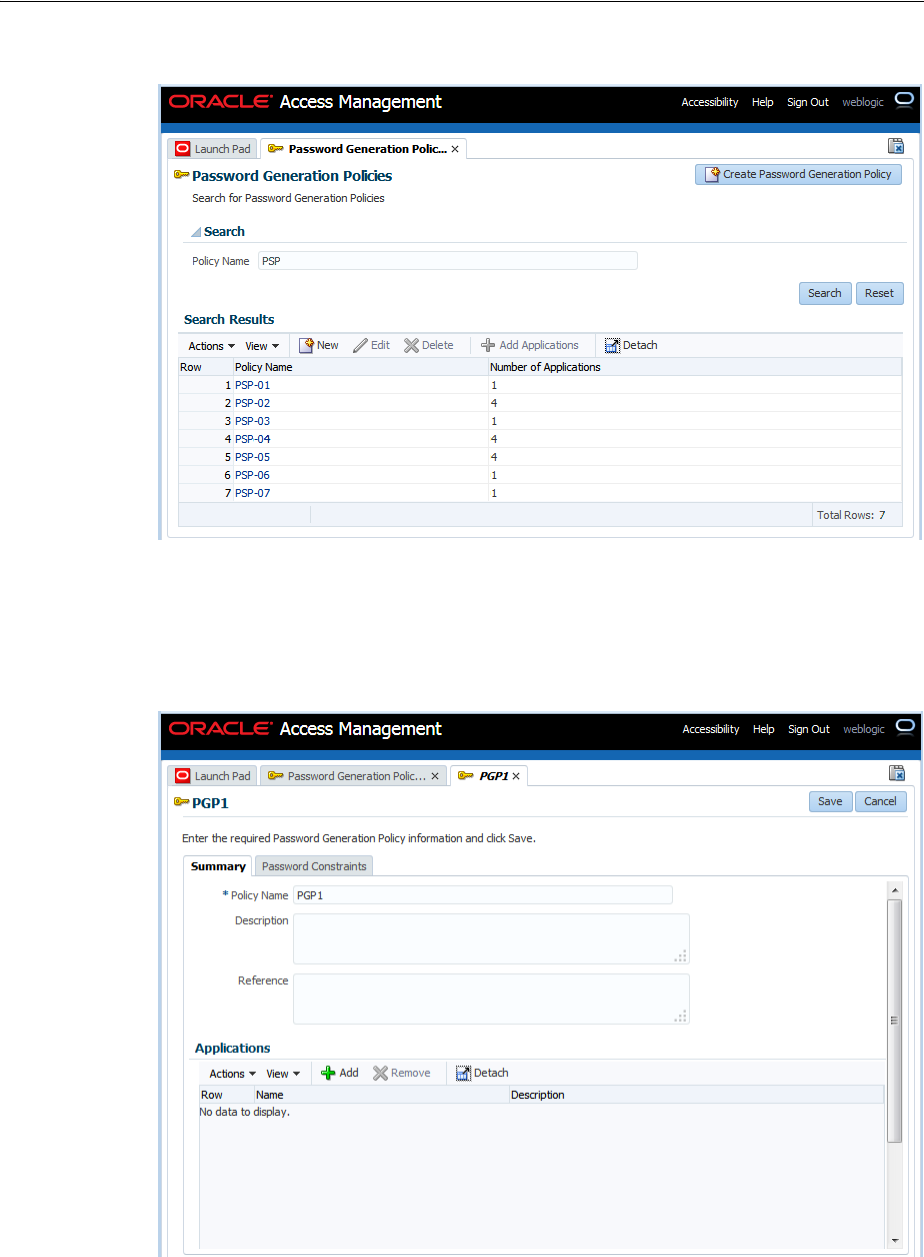Select the PGP1 tab
The width and height of the screenshot is (924, 1257).
coord(489,776)
